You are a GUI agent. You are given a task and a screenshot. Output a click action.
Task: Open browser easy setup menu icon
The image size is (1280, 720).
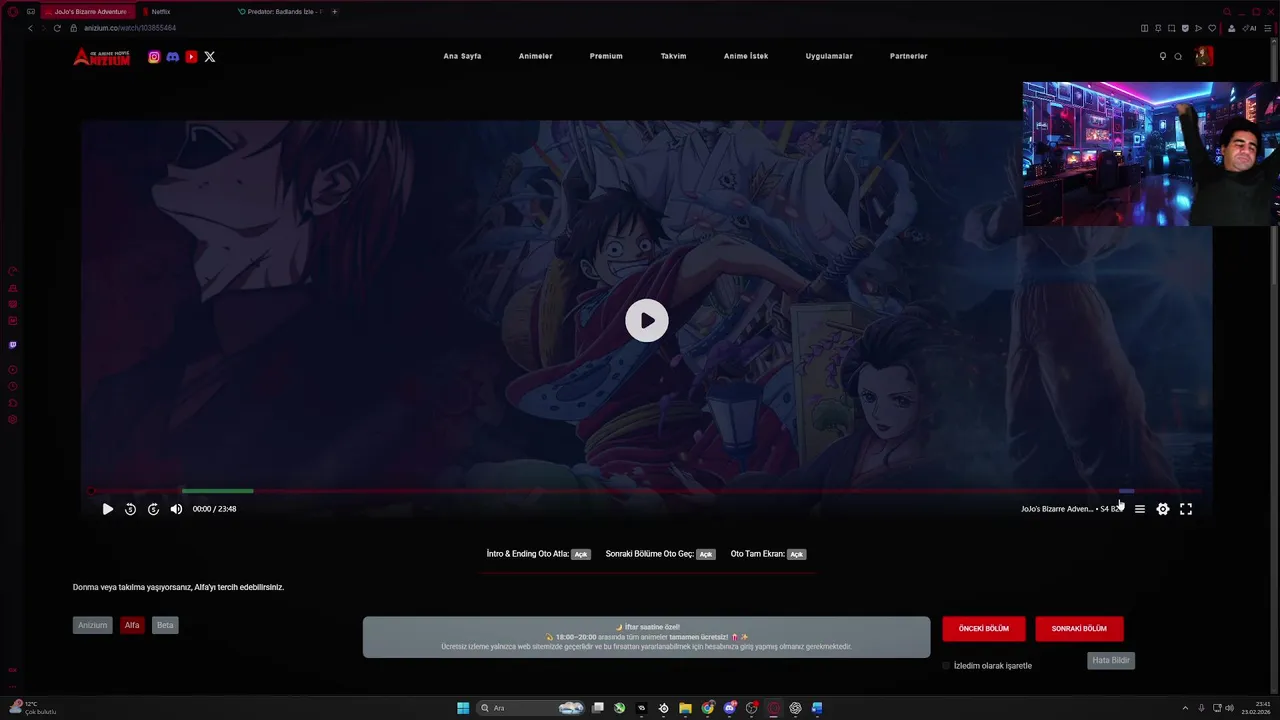tap(1267, 28)
